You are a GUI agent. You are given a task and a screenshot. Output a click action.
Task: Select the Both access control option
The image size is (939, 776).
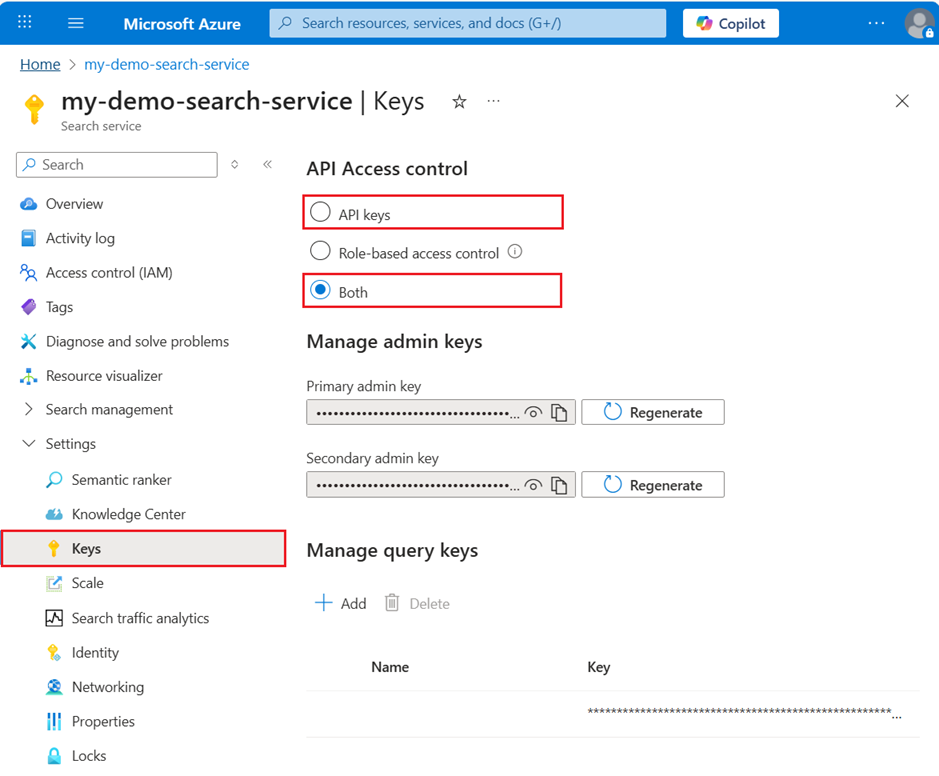click(x=320, y=291)
